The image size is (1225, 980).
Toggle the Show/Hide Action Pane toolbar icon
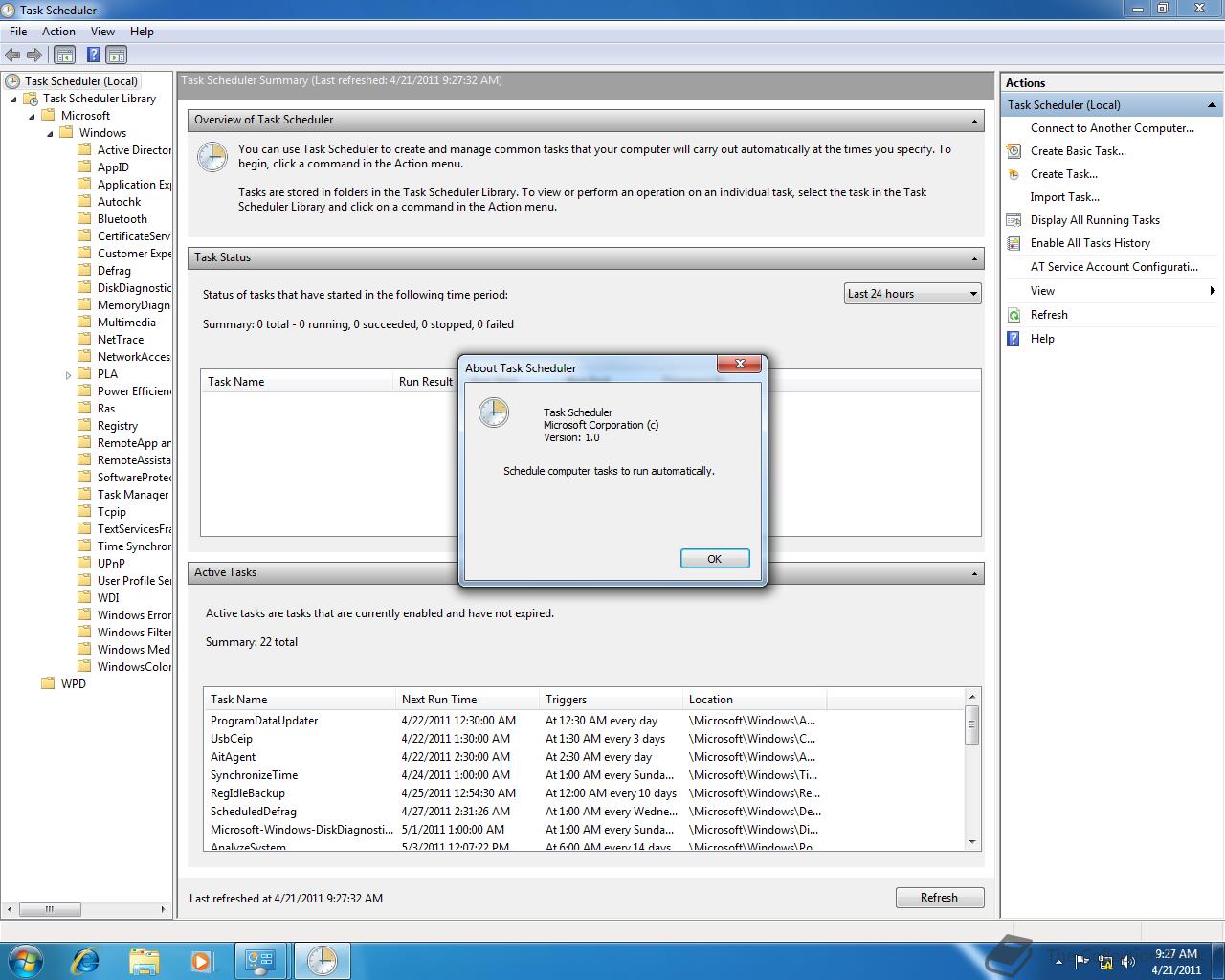click(x=117, y=56)
